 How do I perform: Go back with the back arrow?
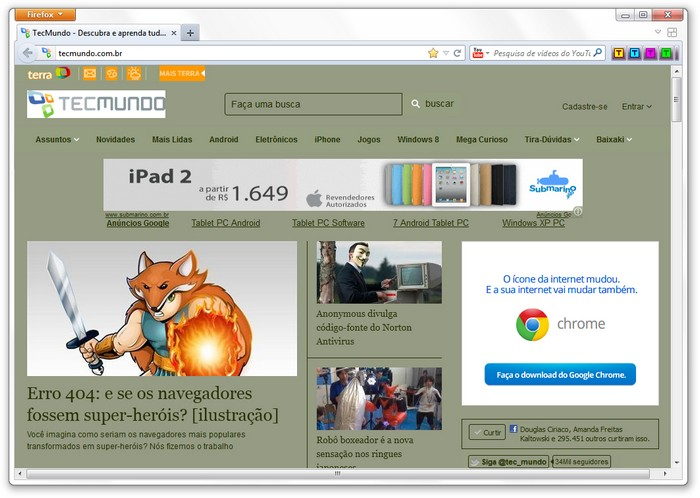(28, 53)
